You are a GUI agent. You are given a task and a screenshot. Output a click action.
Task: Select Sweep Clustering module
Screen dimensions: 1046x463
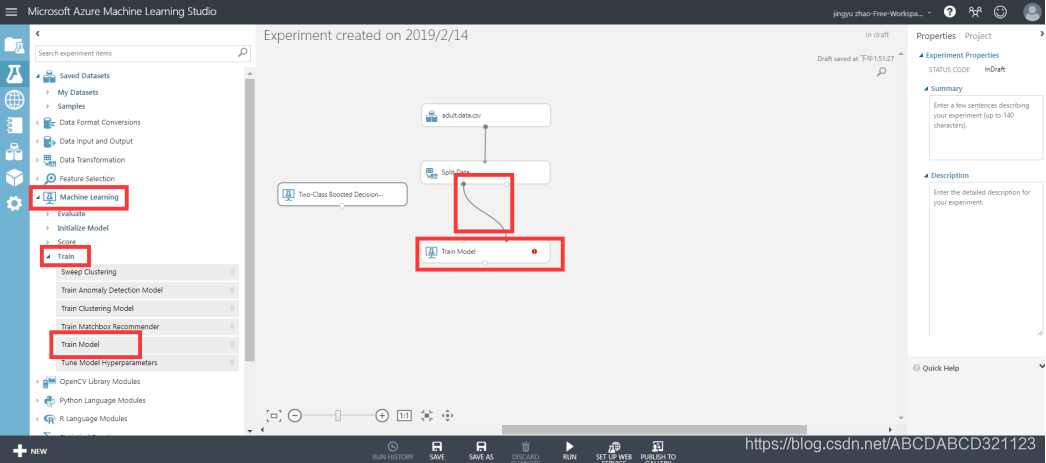coord(147,272)
